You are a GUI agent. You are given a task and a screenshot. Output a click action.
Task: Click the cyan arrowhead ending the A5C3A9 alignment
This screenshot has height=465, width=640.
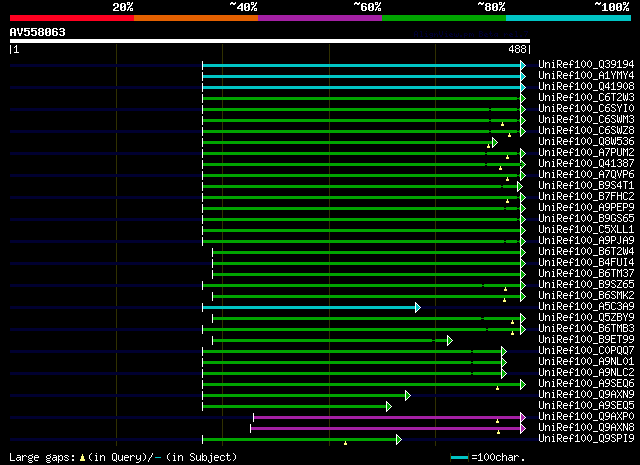click(418, 307)
